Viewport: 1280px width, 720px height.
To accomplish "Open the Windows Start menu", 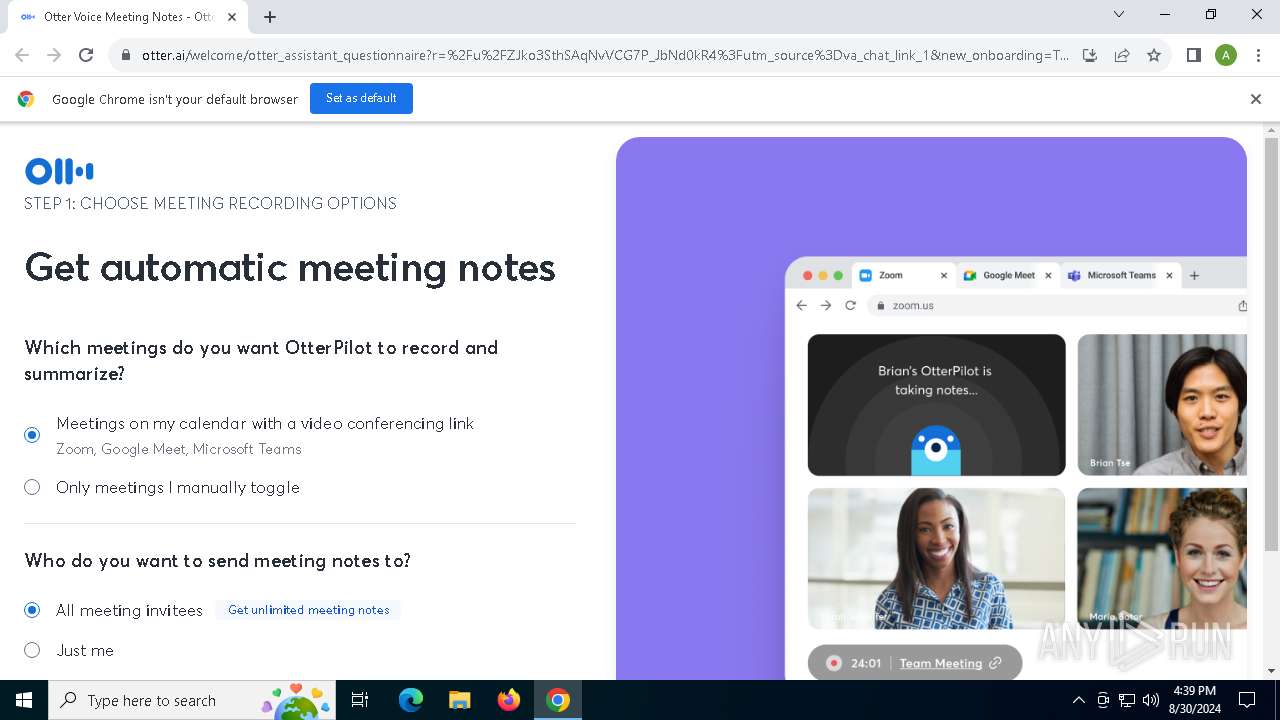I will pyautogui.click(x=24, y=700).
